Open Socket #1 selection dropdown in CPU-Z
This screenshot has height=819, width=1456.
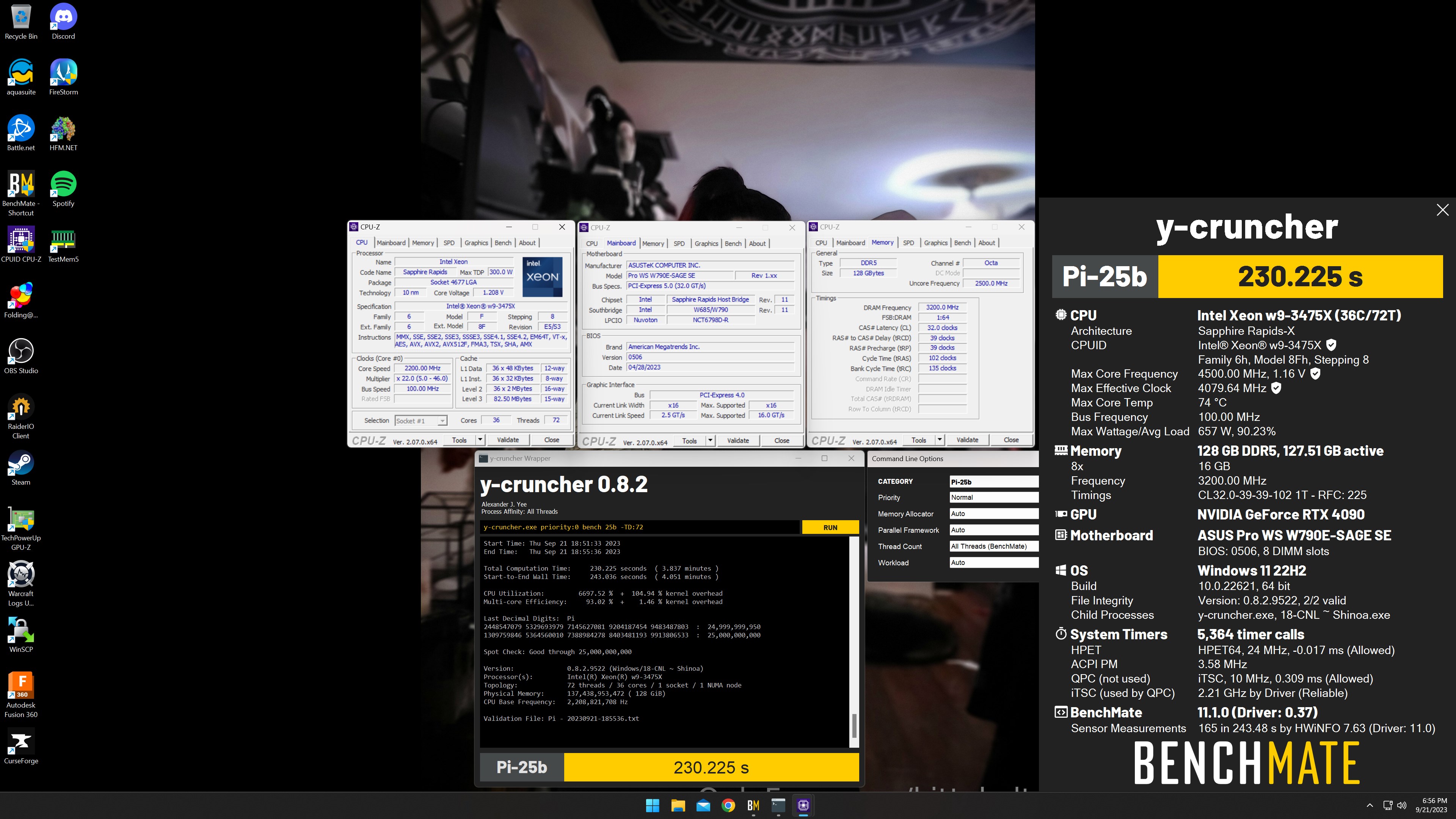pos(420,420)
